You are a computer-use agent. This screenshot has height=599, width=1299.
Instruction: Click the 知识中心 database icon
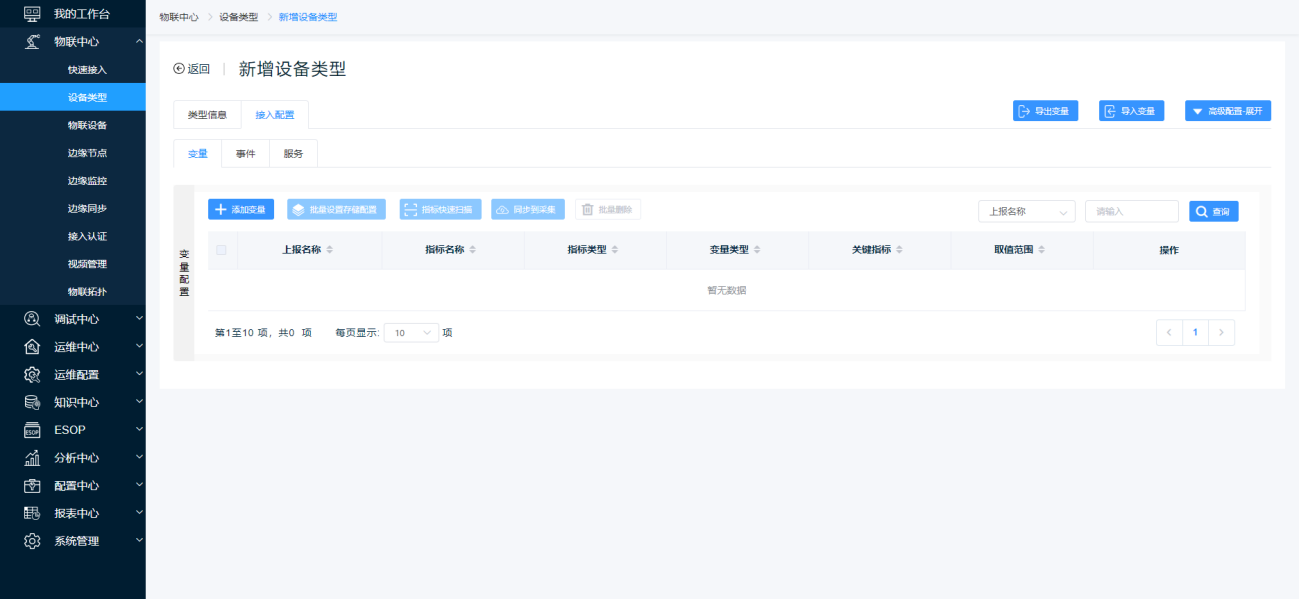point(32,402)
